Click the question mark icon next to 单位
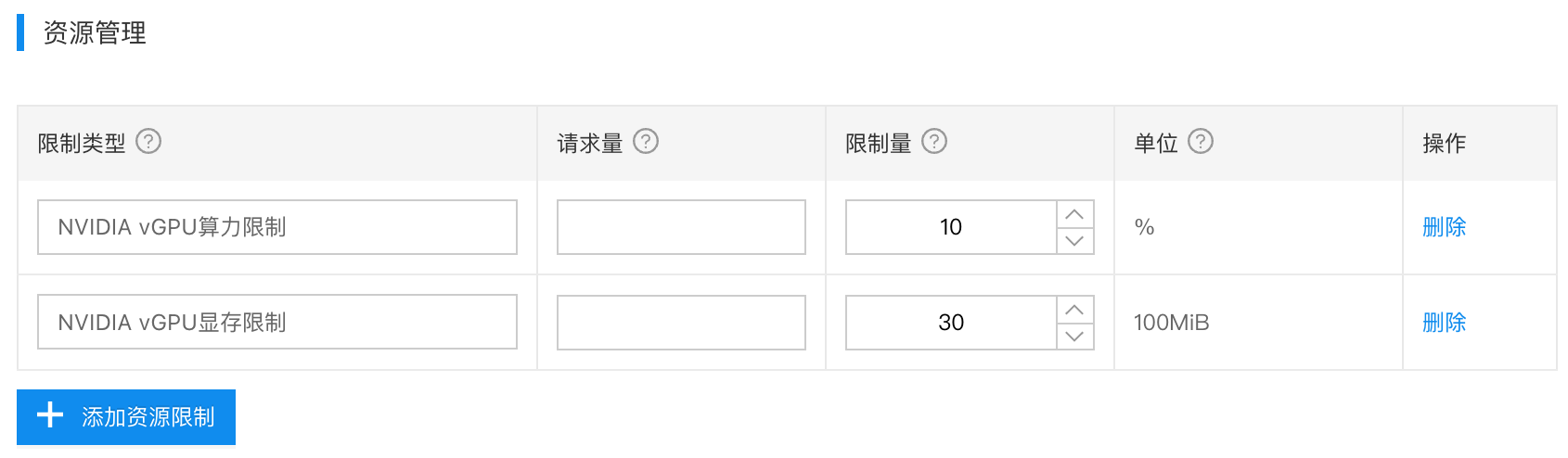Screen dimensions: 1568x458 click(x=1201, y=141)
